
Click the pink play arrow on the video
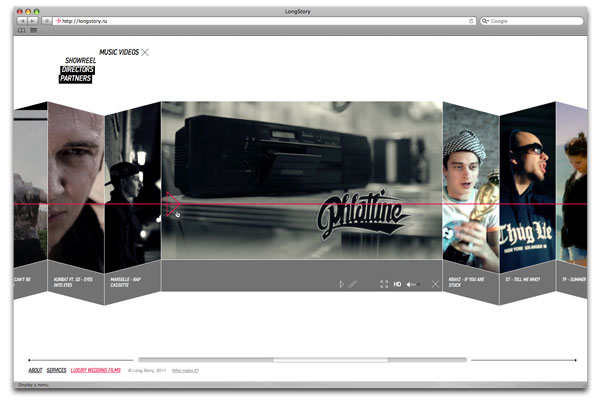[172, 204]
